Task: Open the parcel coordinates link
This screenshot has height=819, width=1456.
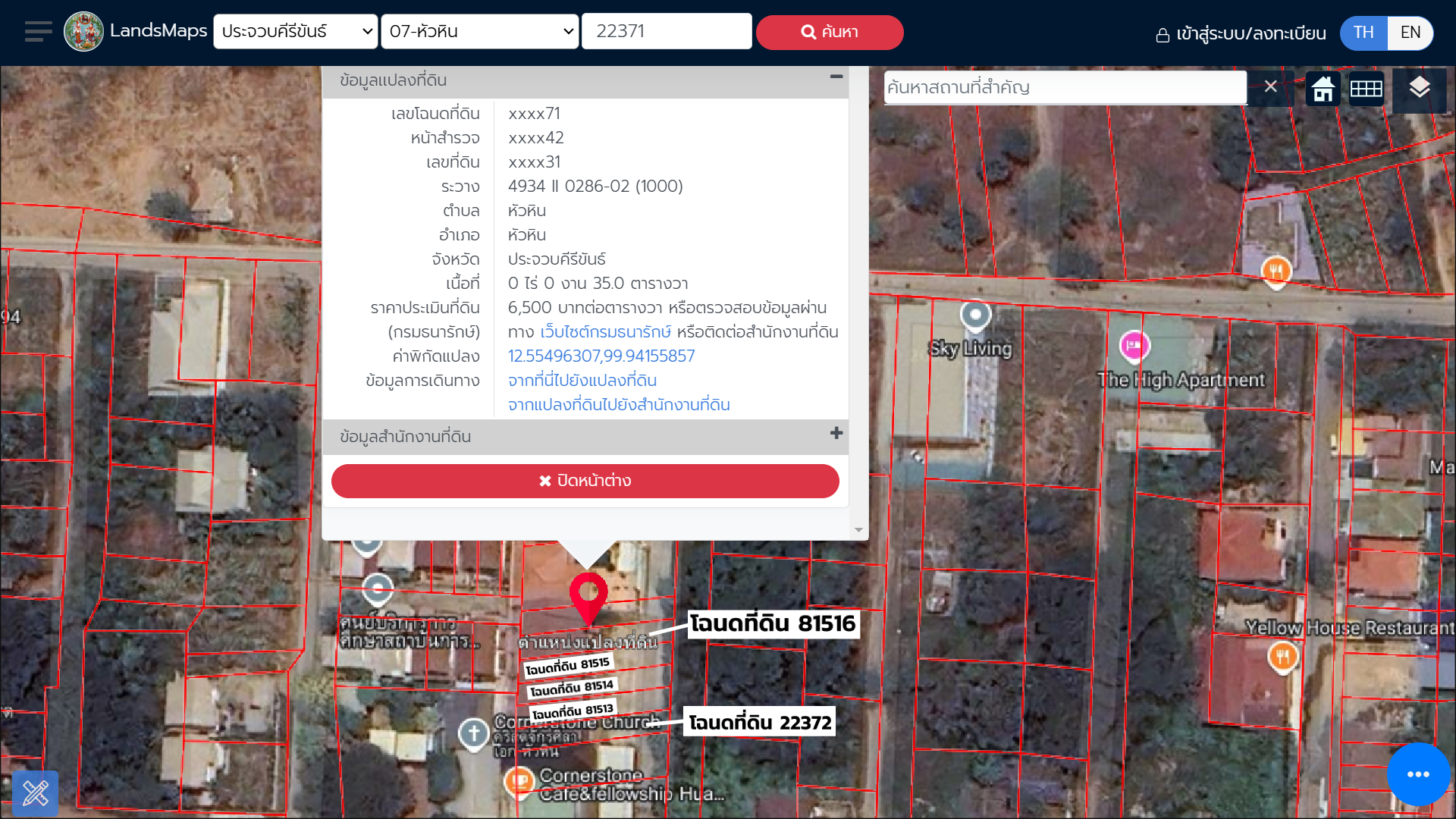Action: (x=601, y=356)
